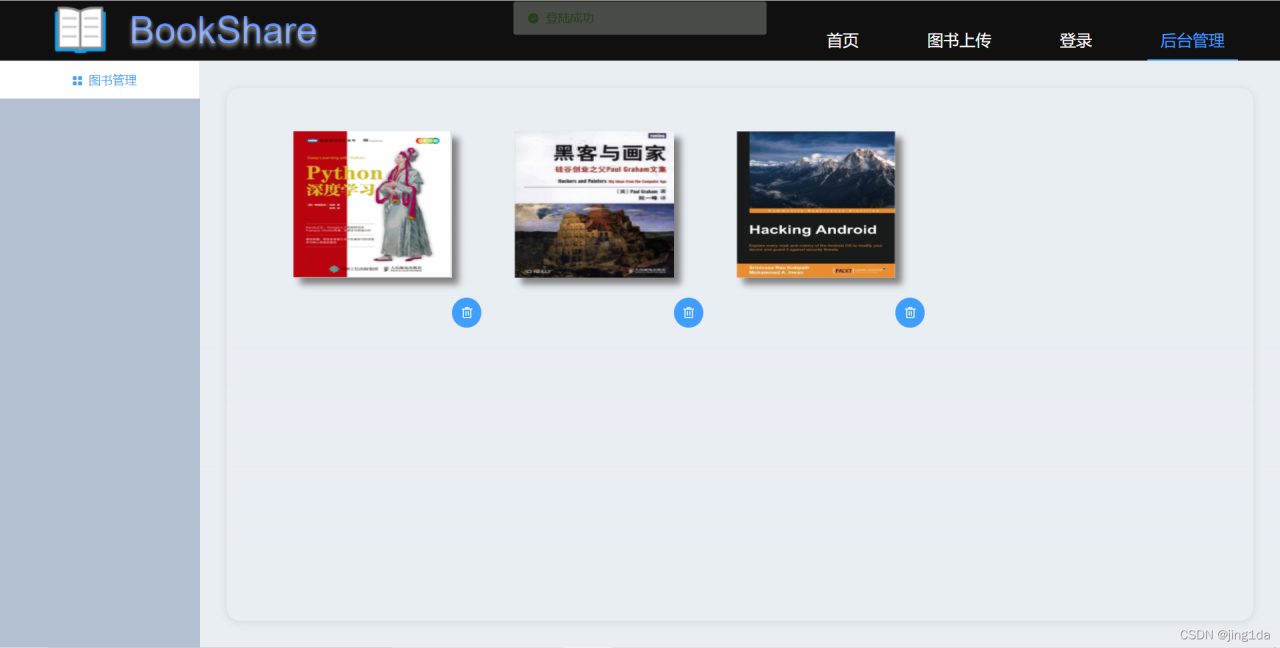The width and height of the screenshot is (1280, 648).
Task: Delete the Python 深度学习 book
Action: pos(466,313)
